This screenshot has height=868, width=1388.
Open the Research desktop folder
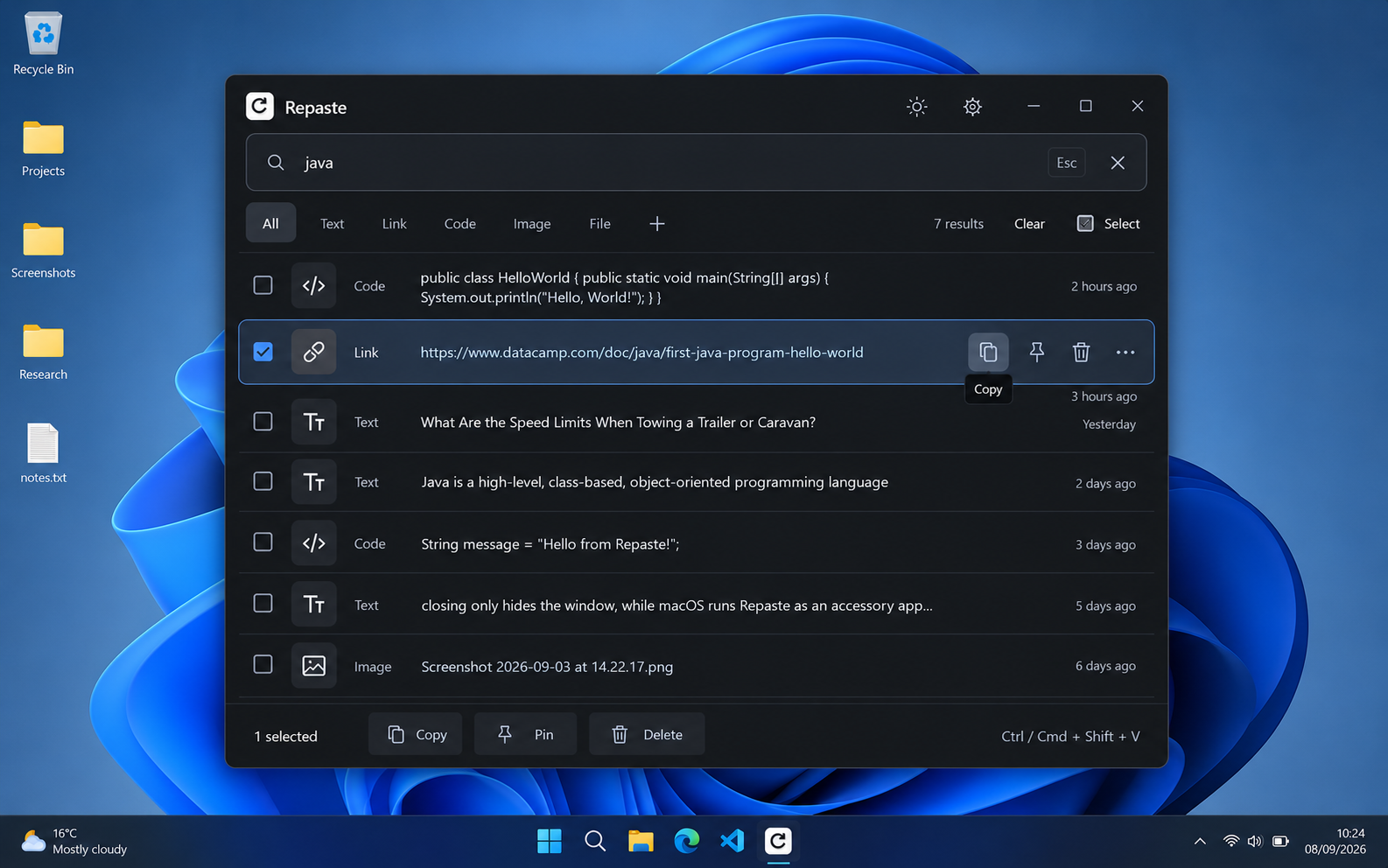point(43,352)
